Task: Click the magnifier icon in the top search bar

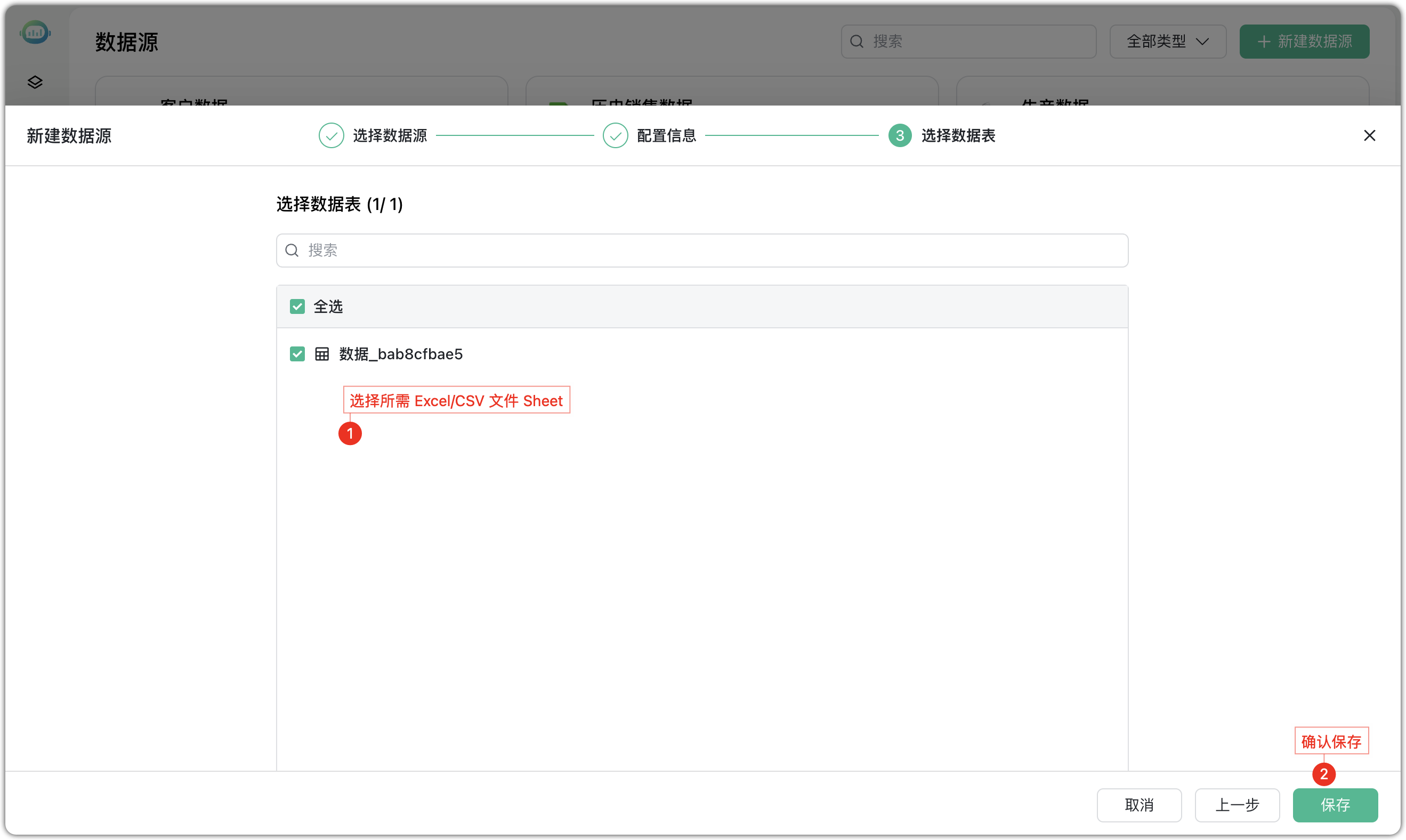Action: (856, 41)
